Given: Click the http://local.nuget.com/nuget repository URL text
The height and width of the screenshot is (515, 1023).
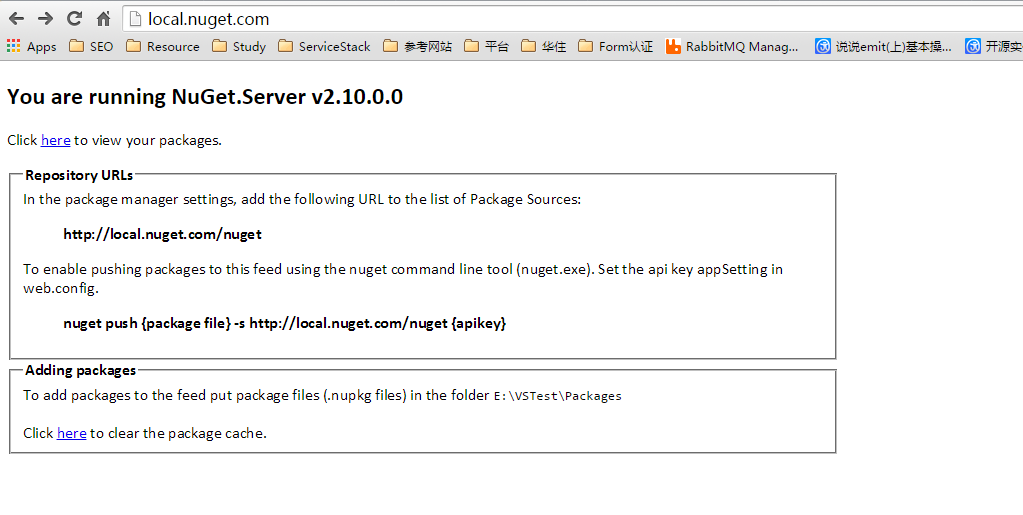Looking at the screenshot, I should (162, 234).
